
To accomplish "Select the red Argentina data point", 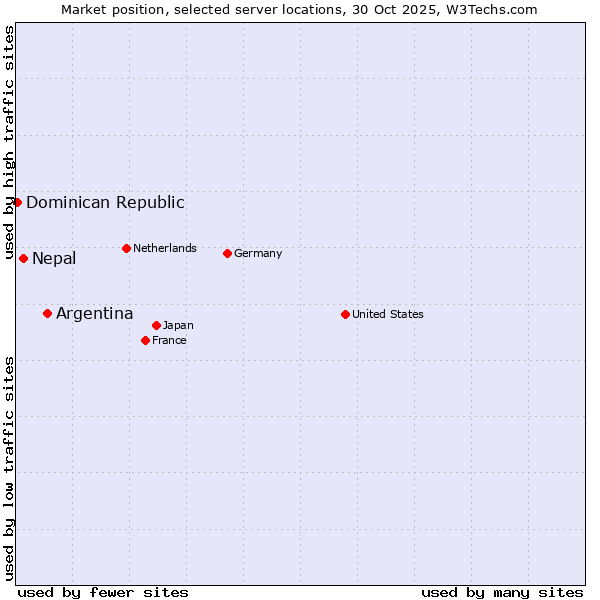I will click(x=47, y=313).
